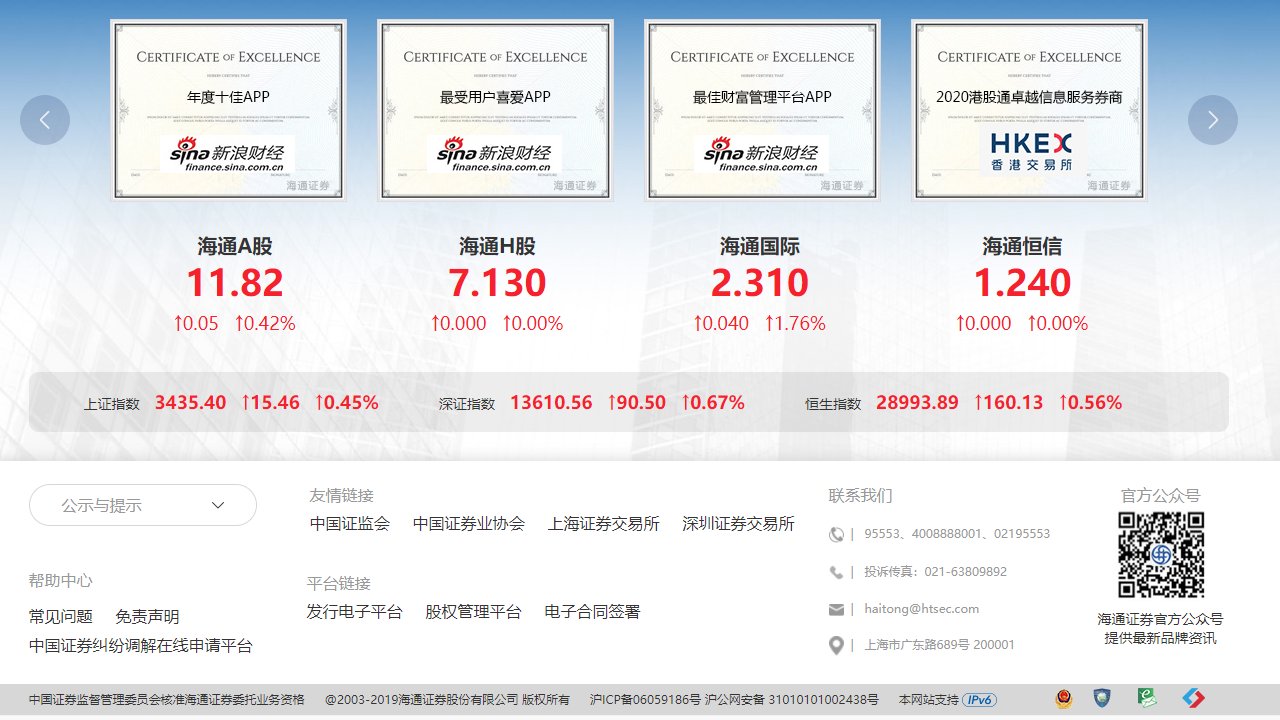This screenshot has height=720, width=1280.
Task: Open 中国证券纠纷调解在线申请平台 link
Action: 141,646
